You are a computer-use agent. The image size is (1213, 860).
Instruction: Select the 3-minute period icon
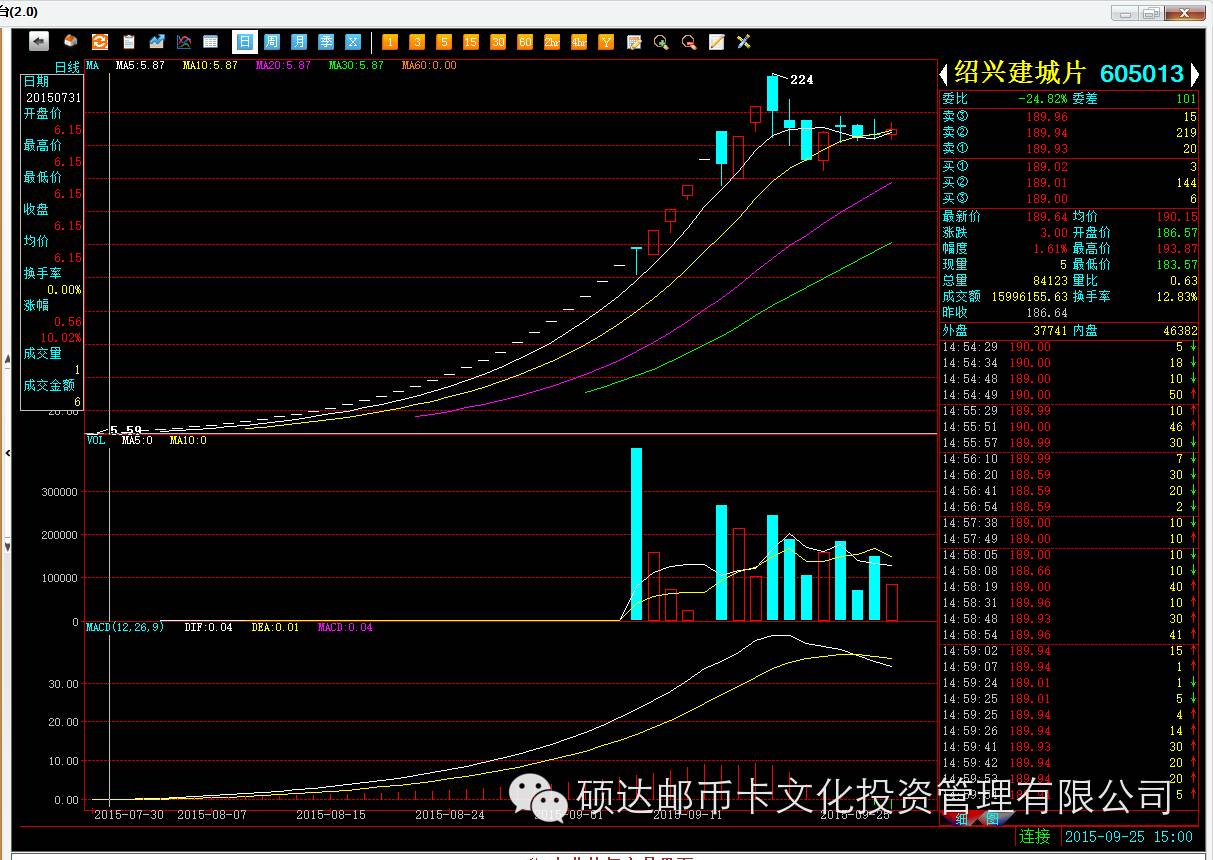pos(417,42)
